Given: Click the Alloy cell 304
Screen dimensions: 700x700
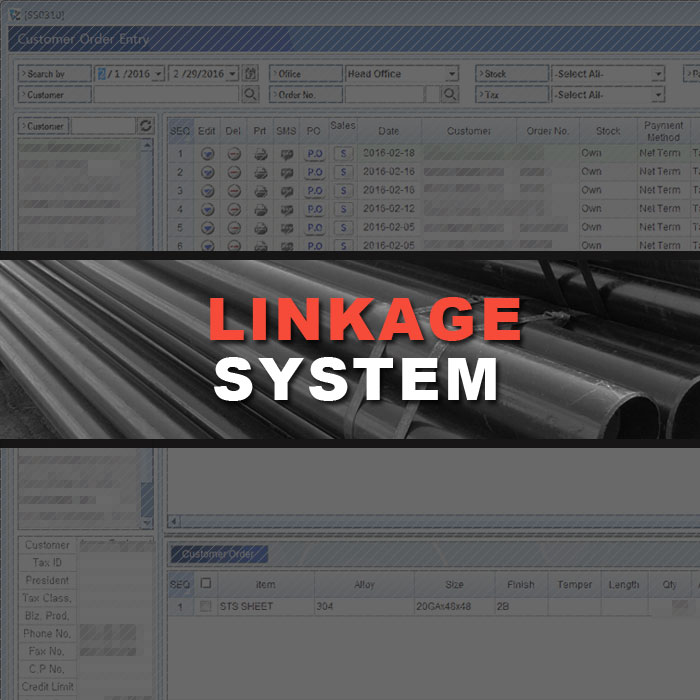Looking at the screenshot, I should pos(364,606).
